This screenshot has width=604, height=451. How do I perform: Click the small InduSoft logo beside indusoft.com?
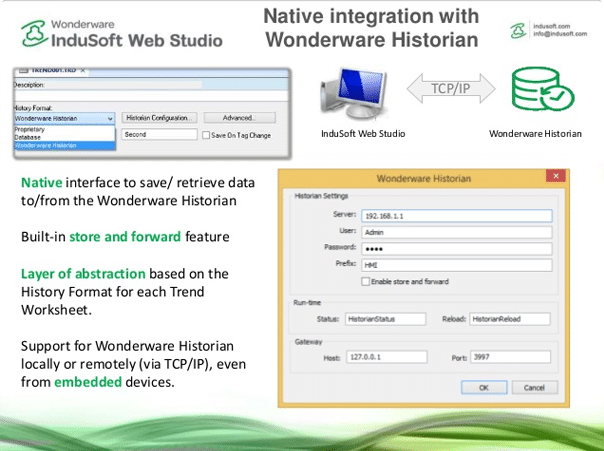518,30
